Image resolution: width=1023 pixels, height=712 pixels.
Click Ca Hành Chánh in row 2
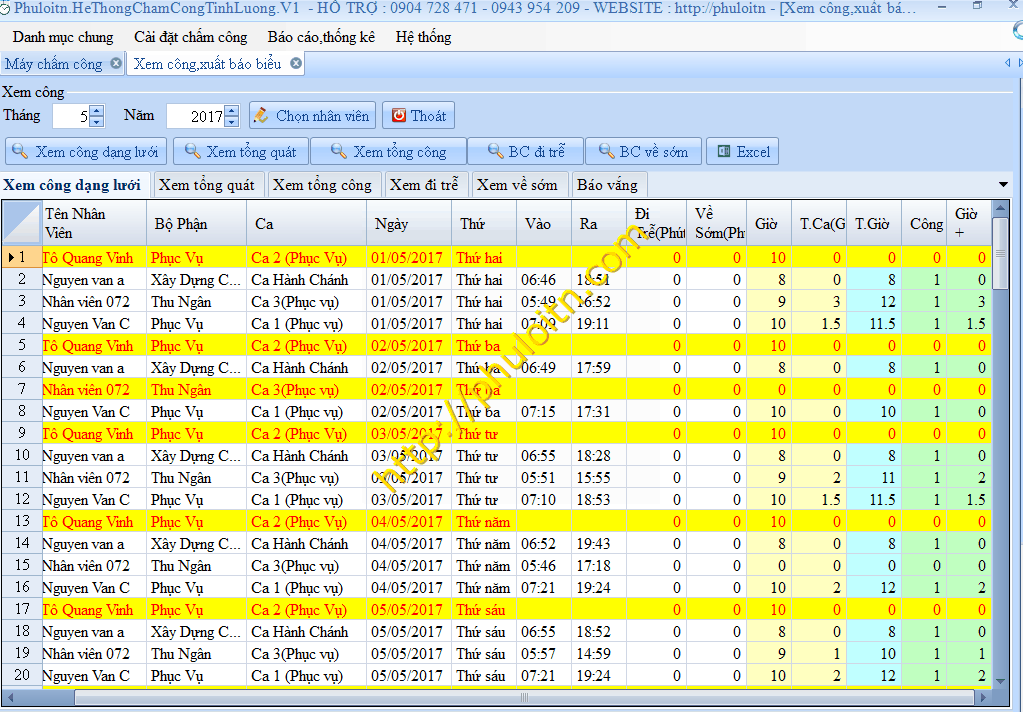pyautogui.click(x=307, y=280)
